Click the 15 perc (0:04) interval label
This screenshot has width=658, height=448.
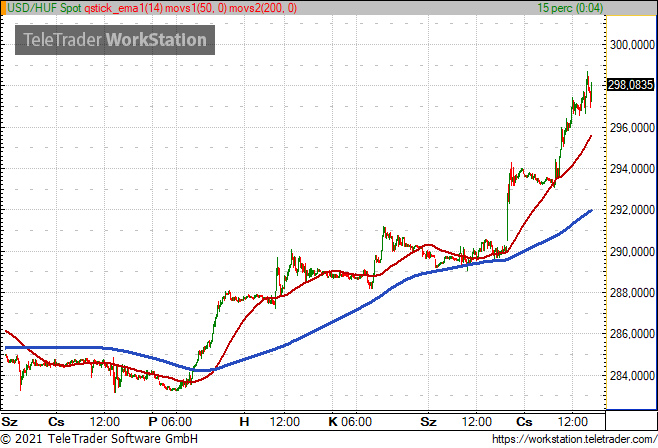point(570,8)
